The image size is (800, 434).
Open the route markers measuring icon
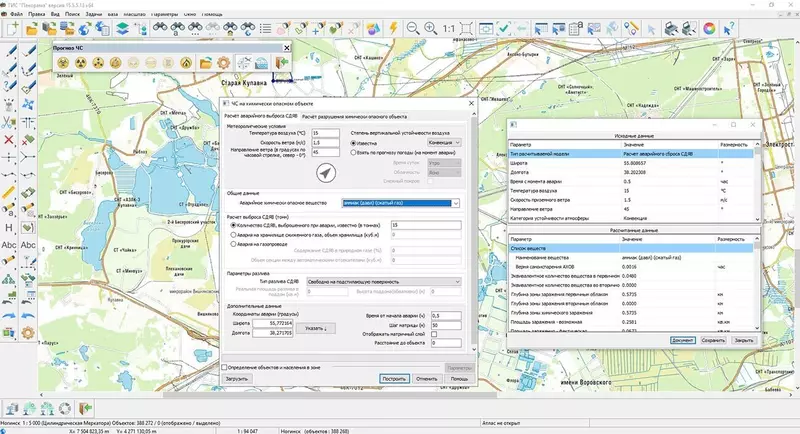[x=631, y=29]
